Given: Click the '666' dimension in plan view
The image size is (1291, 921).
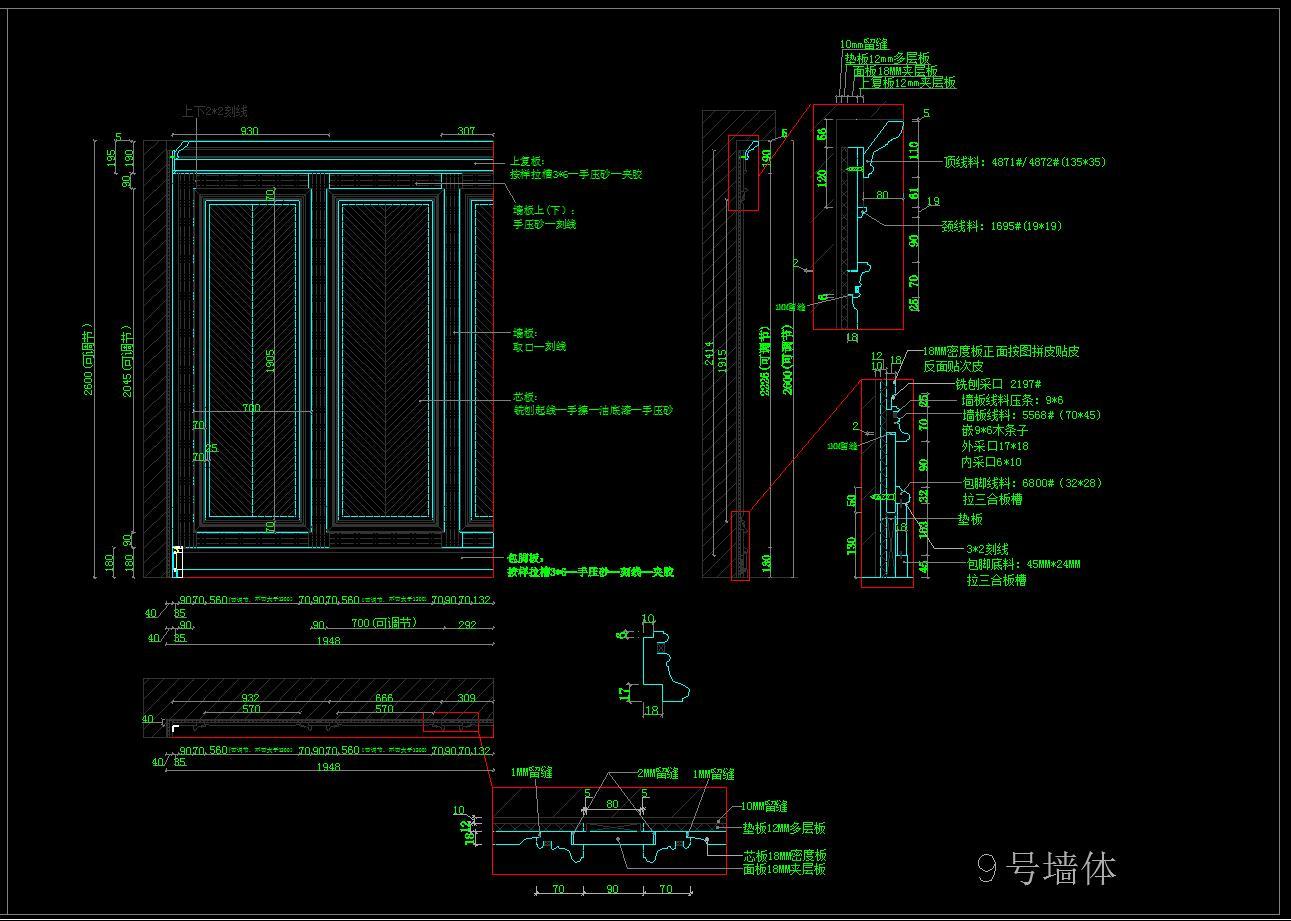Looking at the screenshot, I should [x=385, y=698].
